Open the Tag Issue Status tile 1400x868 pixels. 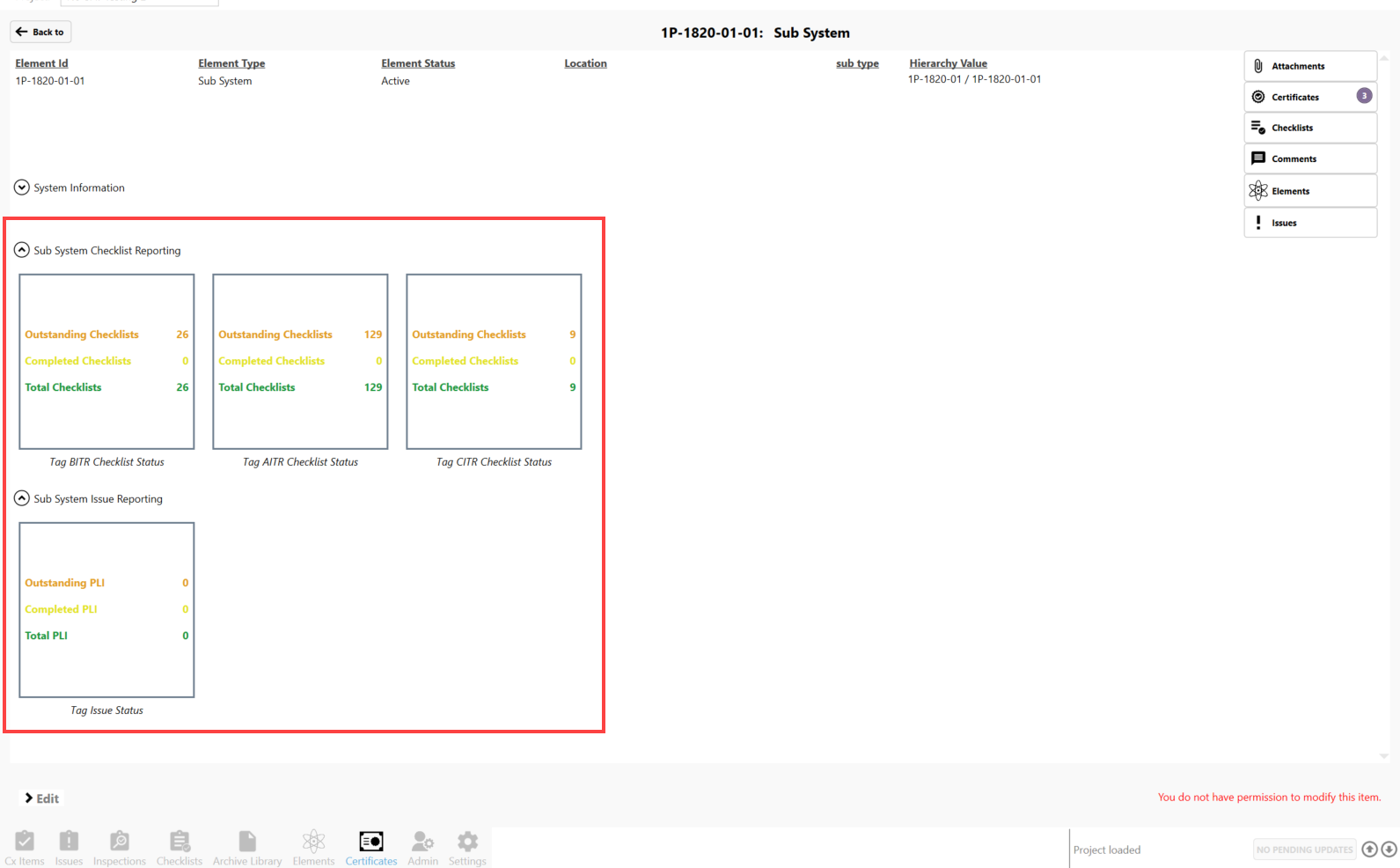pos(106,610)
